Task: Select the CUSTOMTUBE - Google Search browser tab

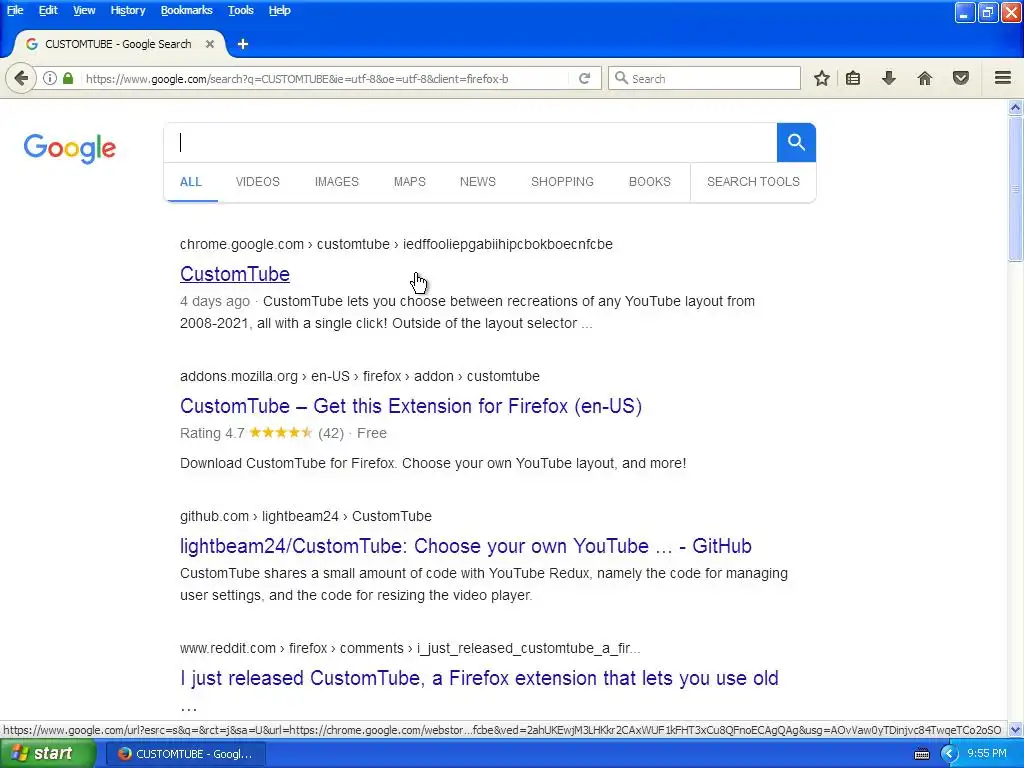Action: pyautogui.click(x=119, y=44)
